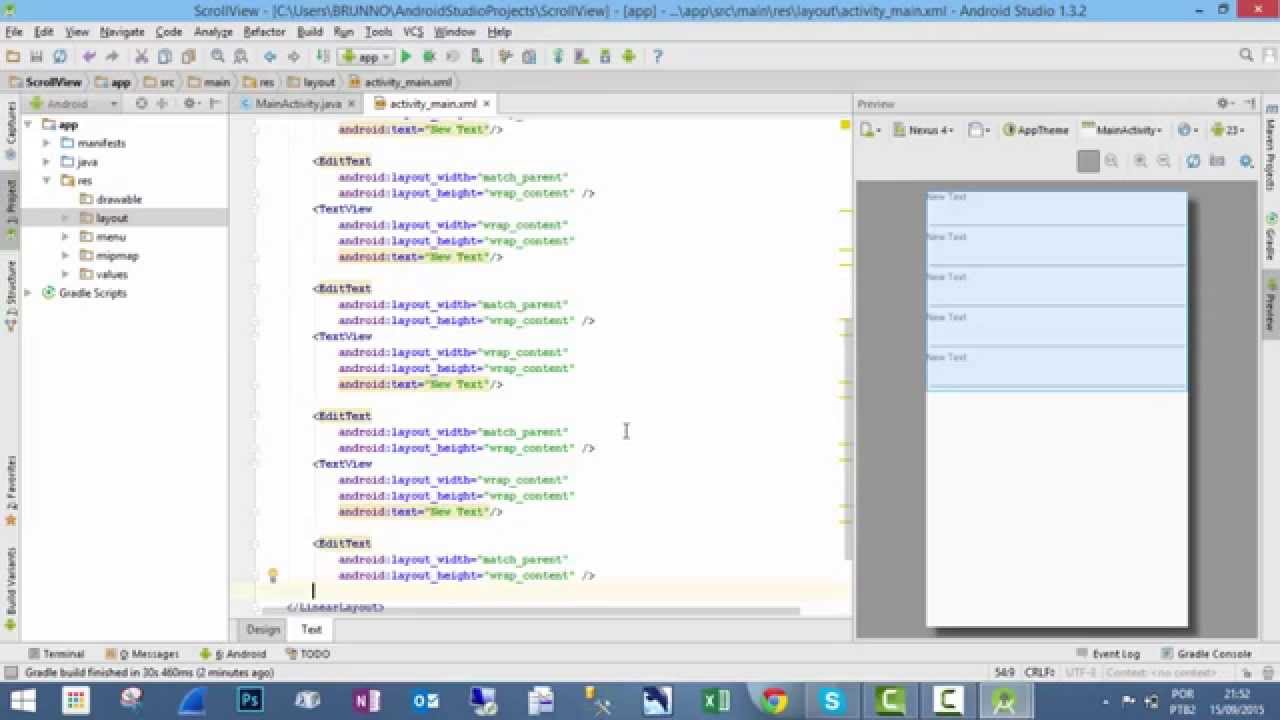Click the Open folder toolbar icon
The height and width of the screenshot is (720, 1280).
(x=13, y=57)
